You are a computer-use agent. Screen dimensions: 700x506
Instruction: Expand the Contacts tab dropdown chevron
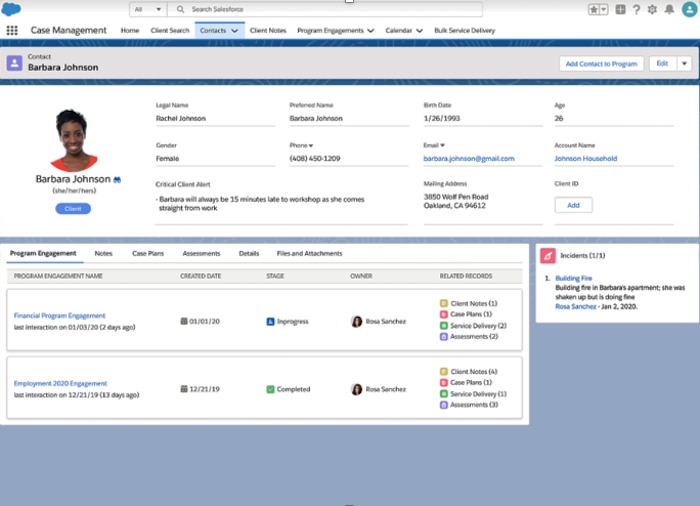pyautogui.click(x=235, y=31)
